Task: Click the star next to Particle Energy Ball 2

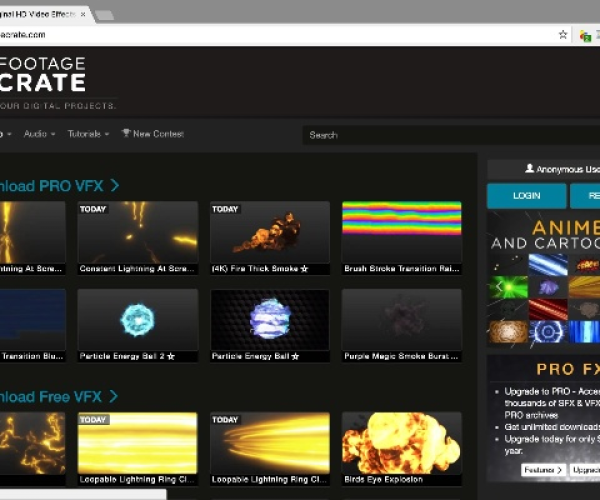Action: [171, 357]
